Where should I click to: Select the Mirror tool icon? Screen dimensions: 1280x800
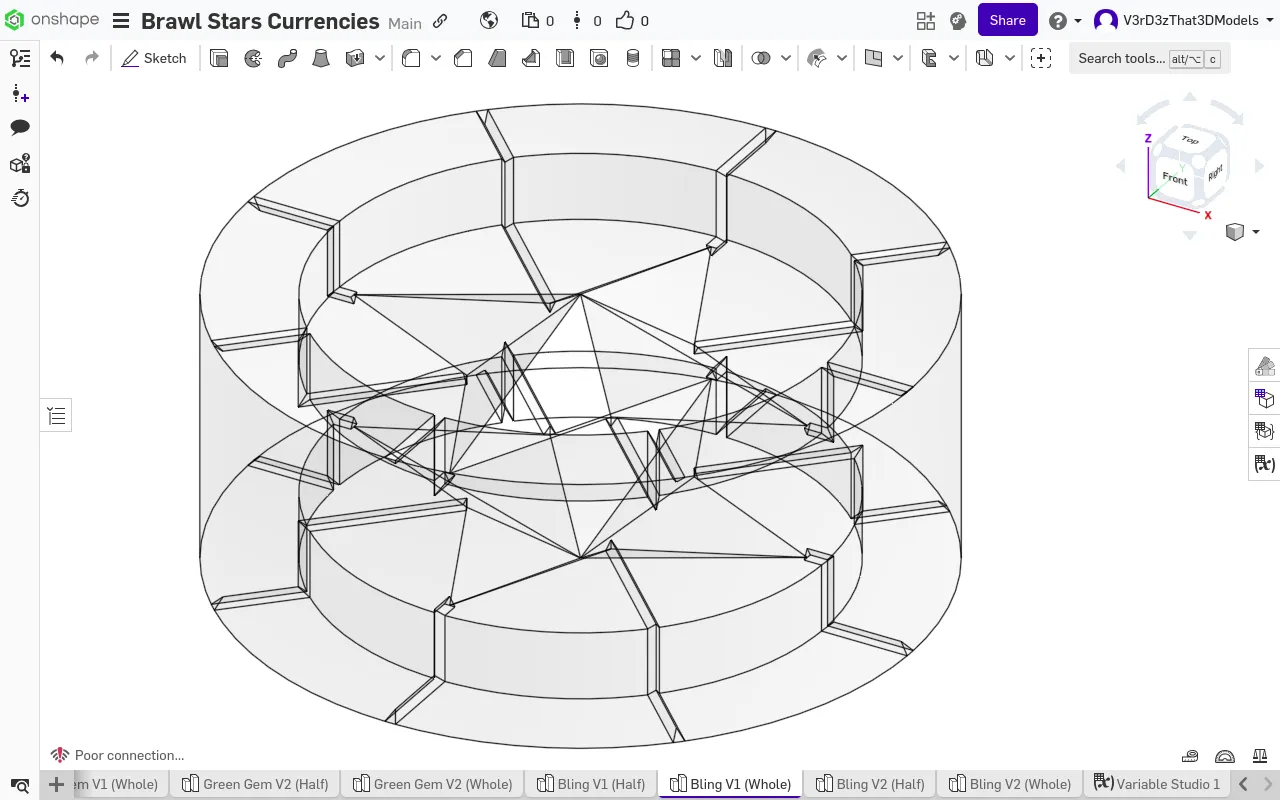tap(723, 58)
